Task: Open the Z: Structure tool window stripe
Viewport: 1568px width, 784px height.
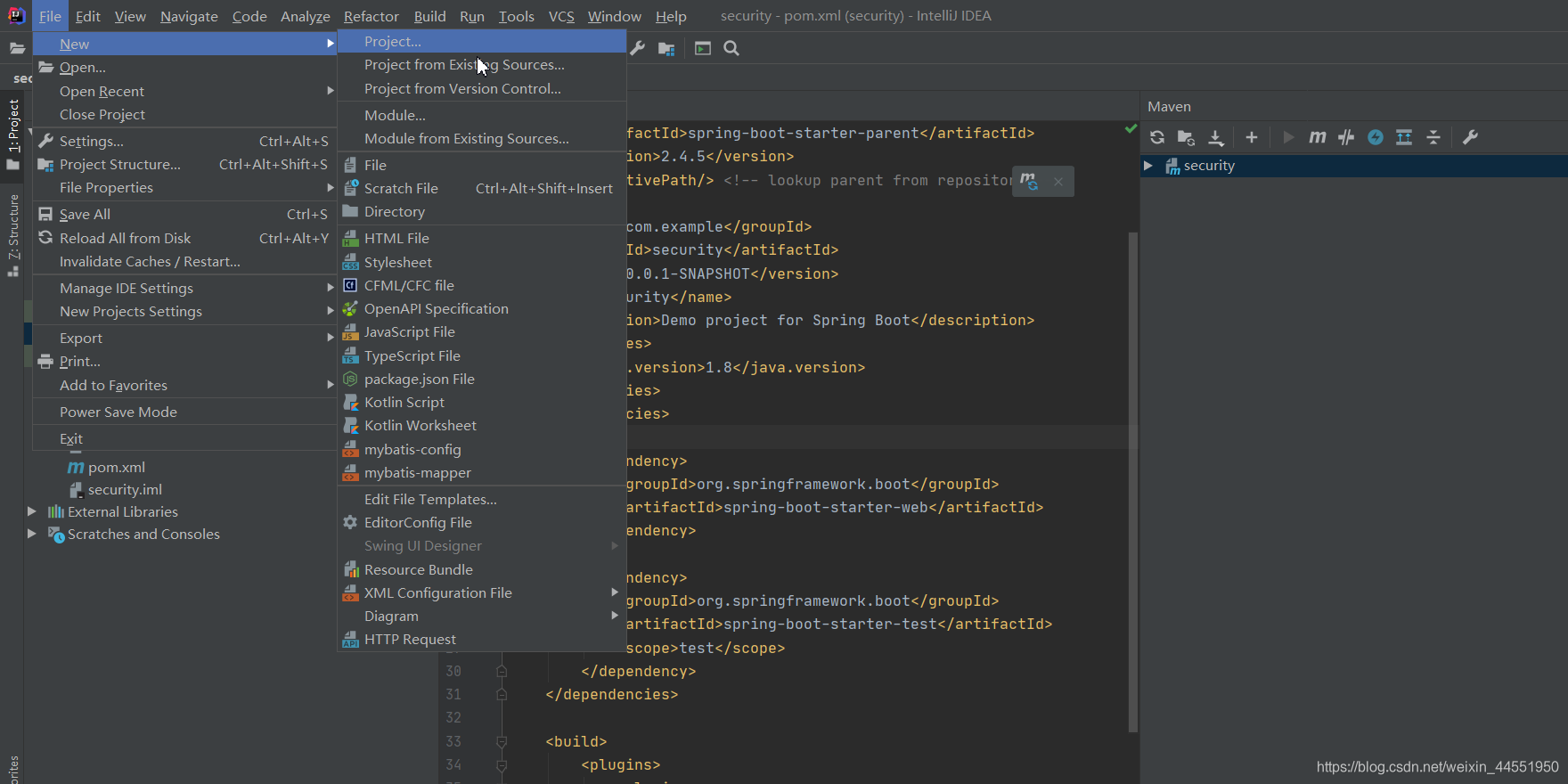Action: point(13,235)
